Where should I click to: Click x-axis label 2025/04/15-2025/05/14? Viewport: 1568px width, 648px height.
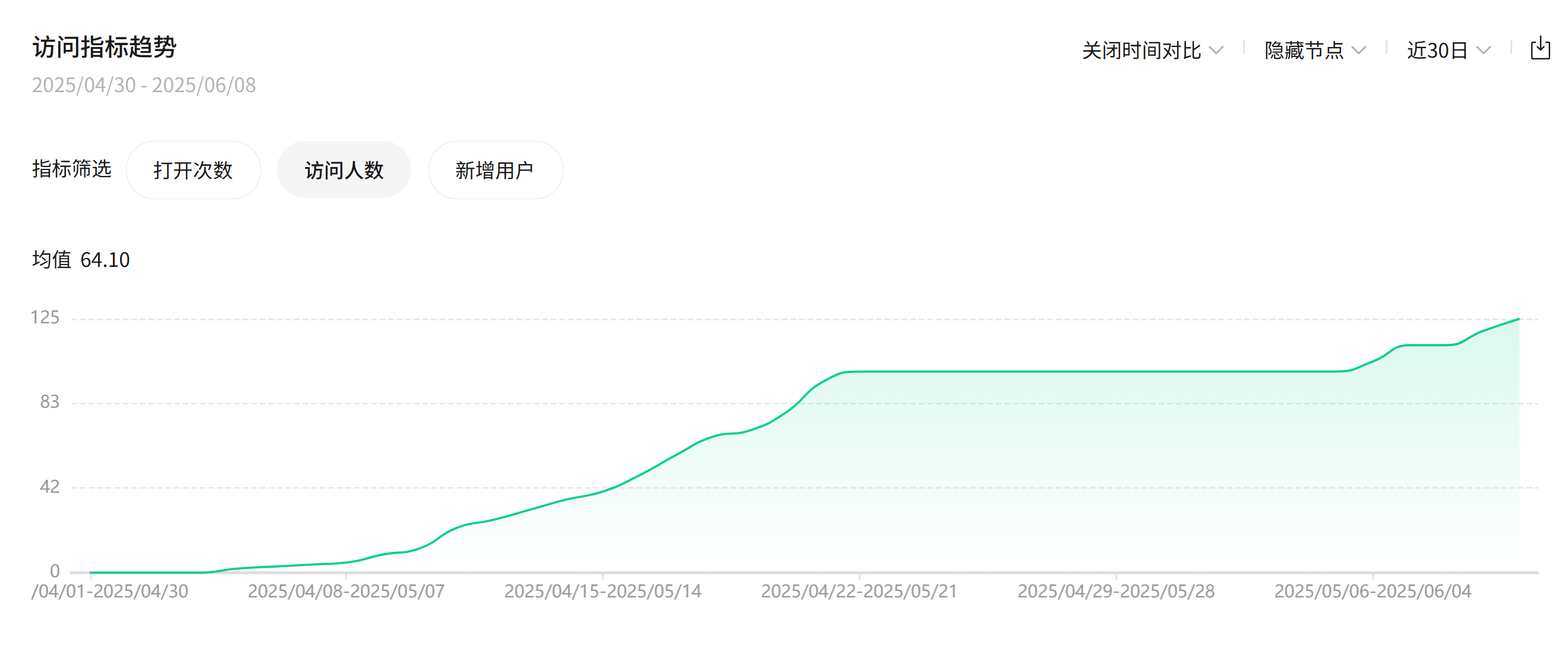click(602, 592)
